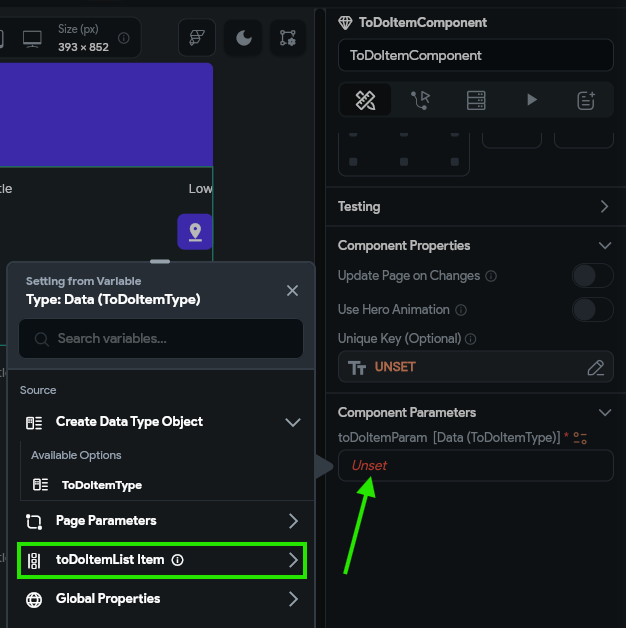Show info for Update Page on Changes
The width and height of the screenshot is (626, 628).
[491, 276]
